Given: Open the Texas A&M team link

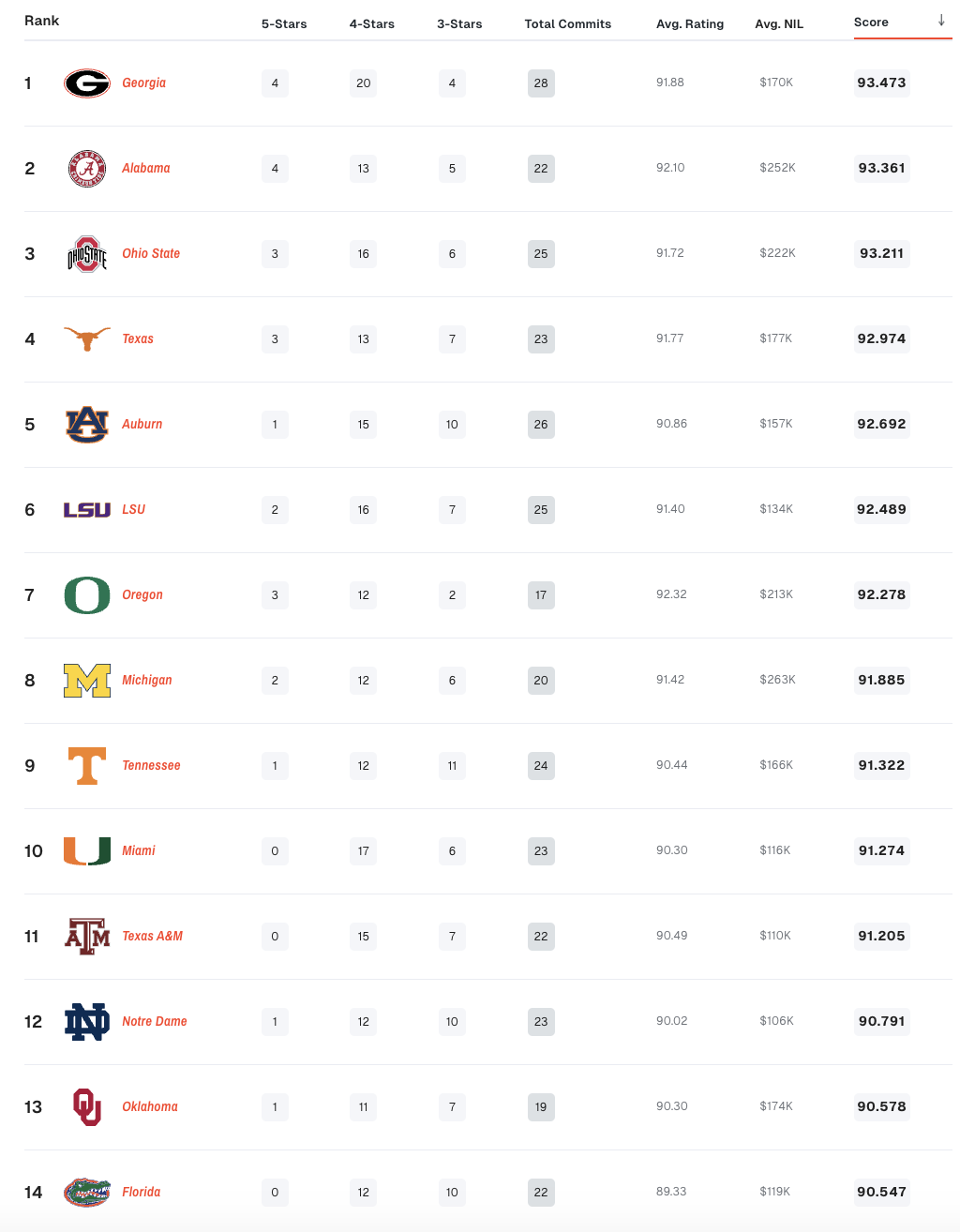Looking at the screenshot, I should (x=152, y=937).
